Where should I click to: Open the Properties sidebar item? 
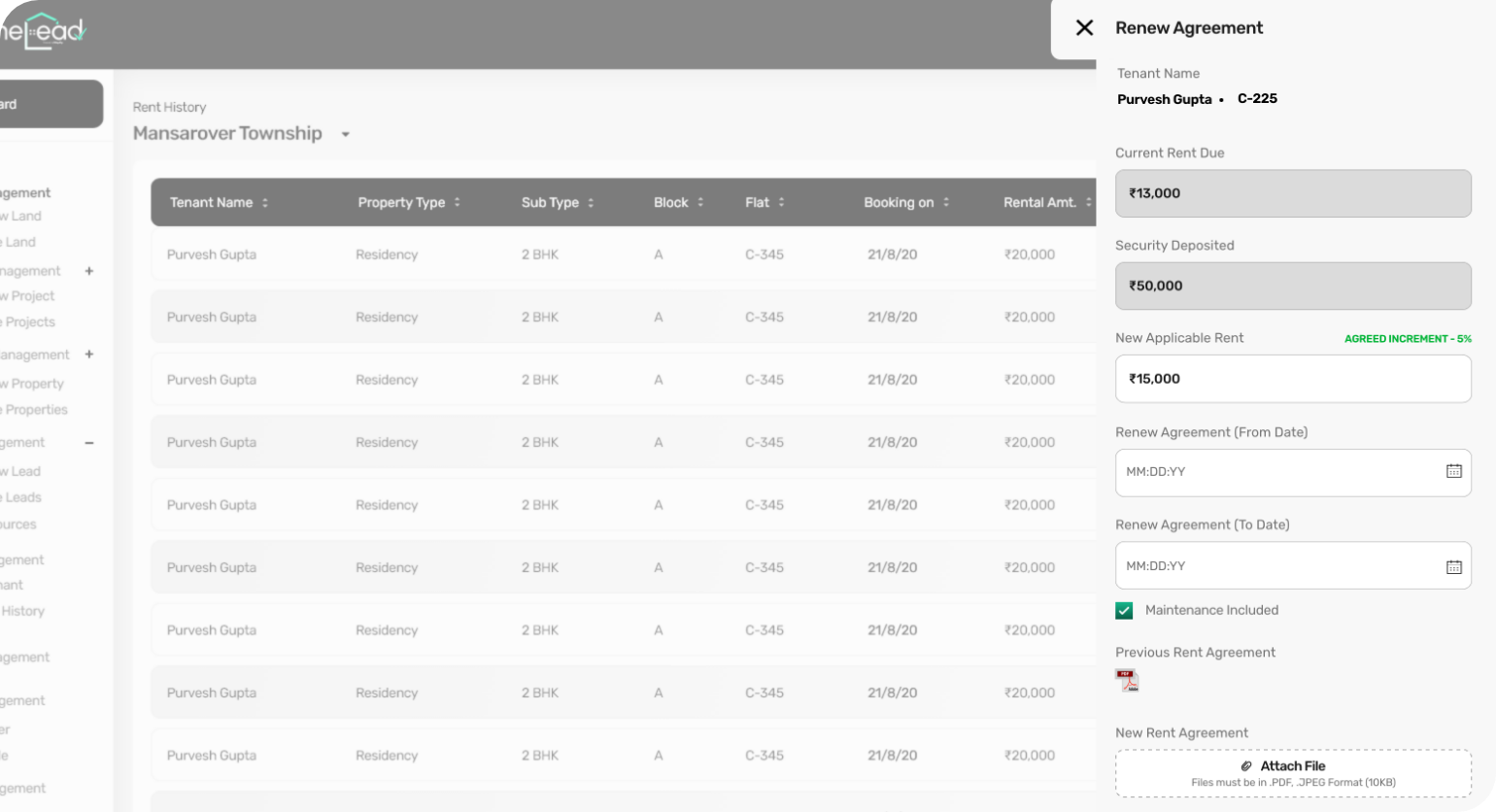tap(35, 410)
